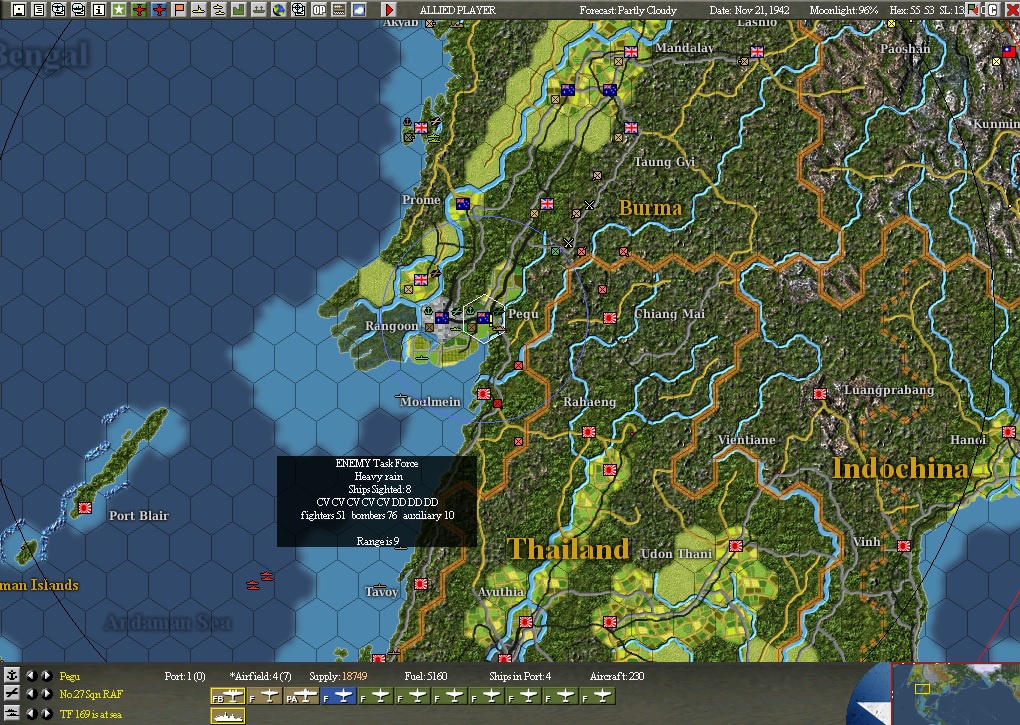Select the tan F fighter squadron icon
Viewport: 1020px width, 725px height.
coord(265,696)
